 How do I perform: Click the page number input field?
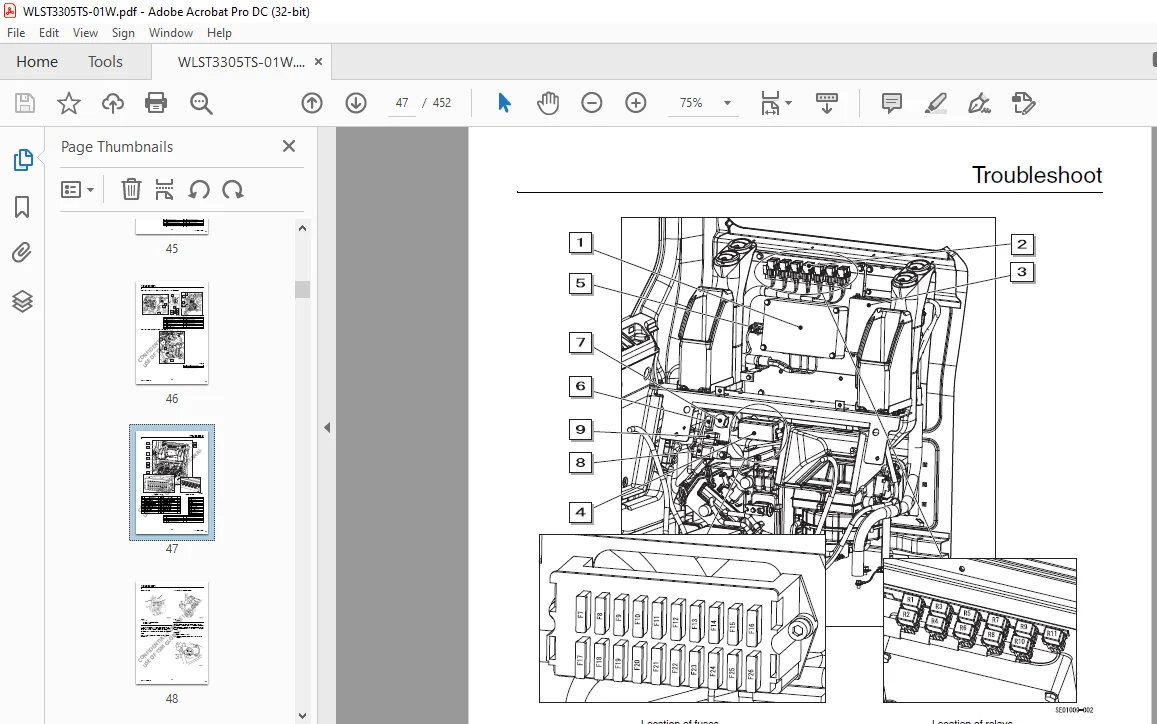[x=402, y=103]
